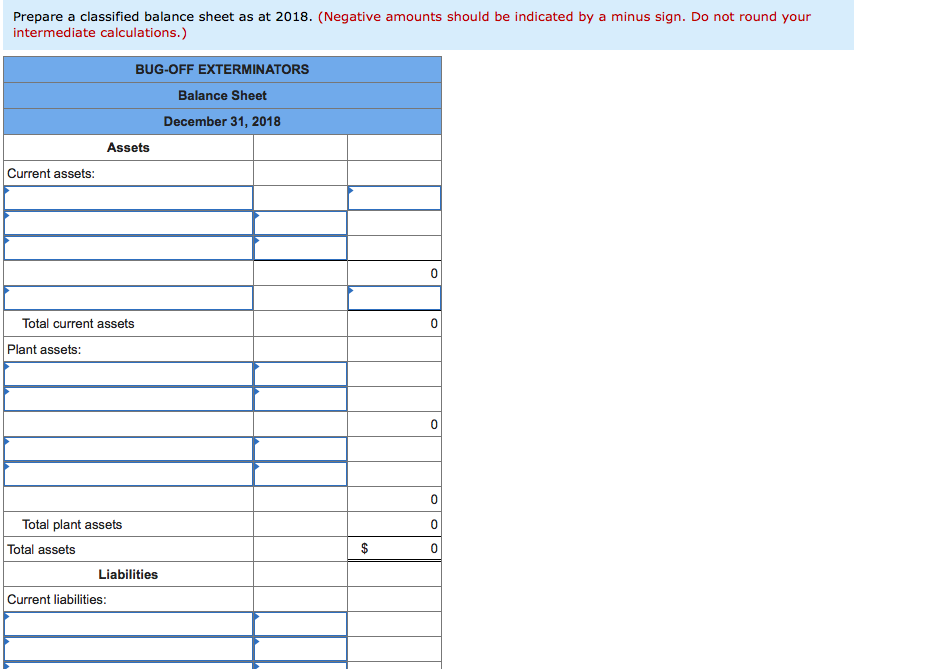Select the Liabilities section header cell
The height and width of the screenshot is (669, 944).
point(128,574)
